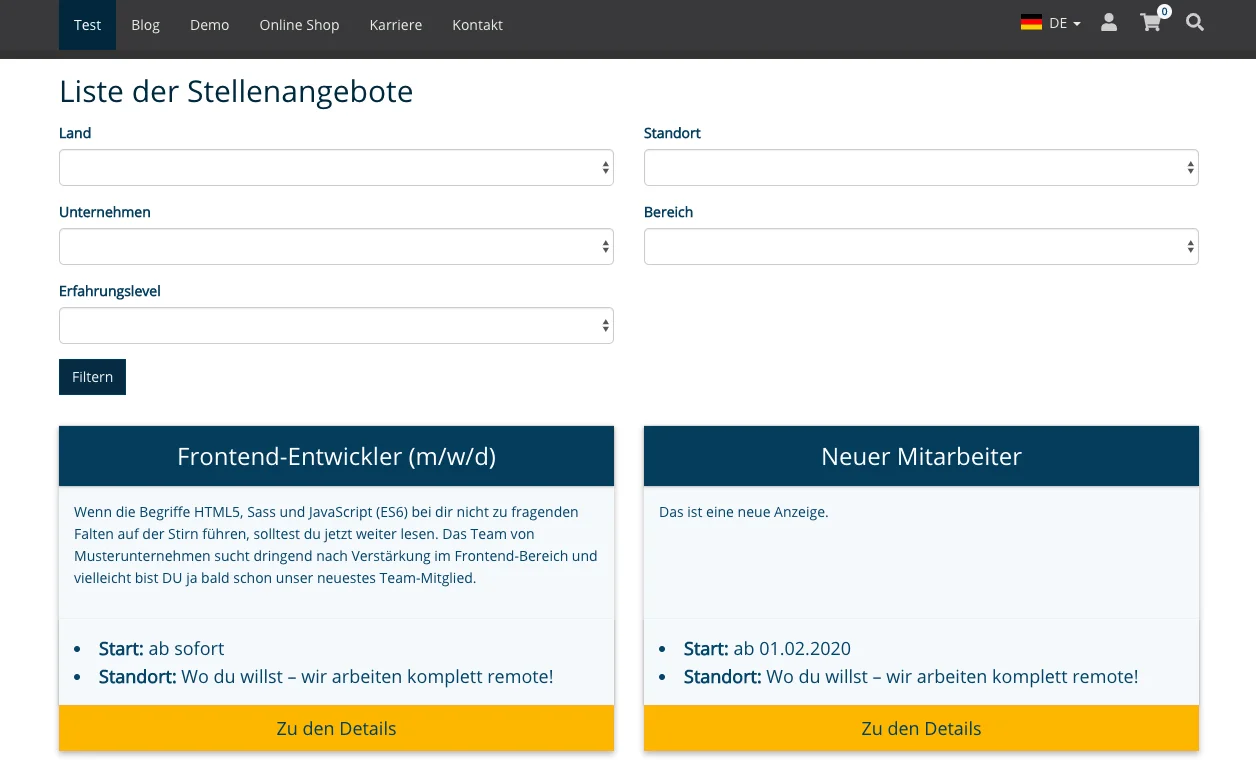
Task: Open the Standort dropdown
Action: [x=921, y=167]
